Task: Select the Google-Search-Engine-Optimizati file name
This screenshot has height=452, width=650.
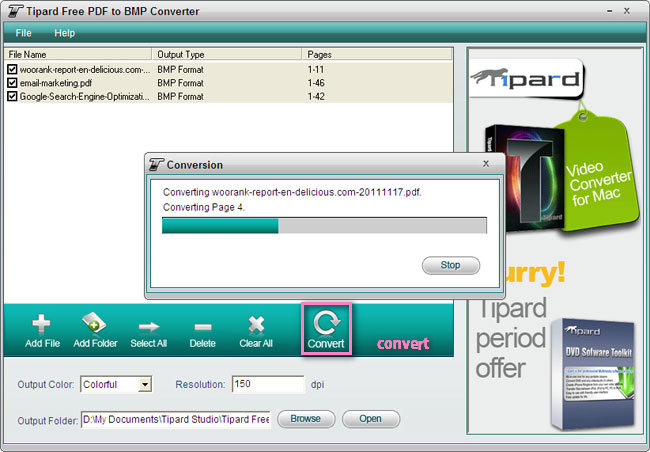Action: coord(85,97)
